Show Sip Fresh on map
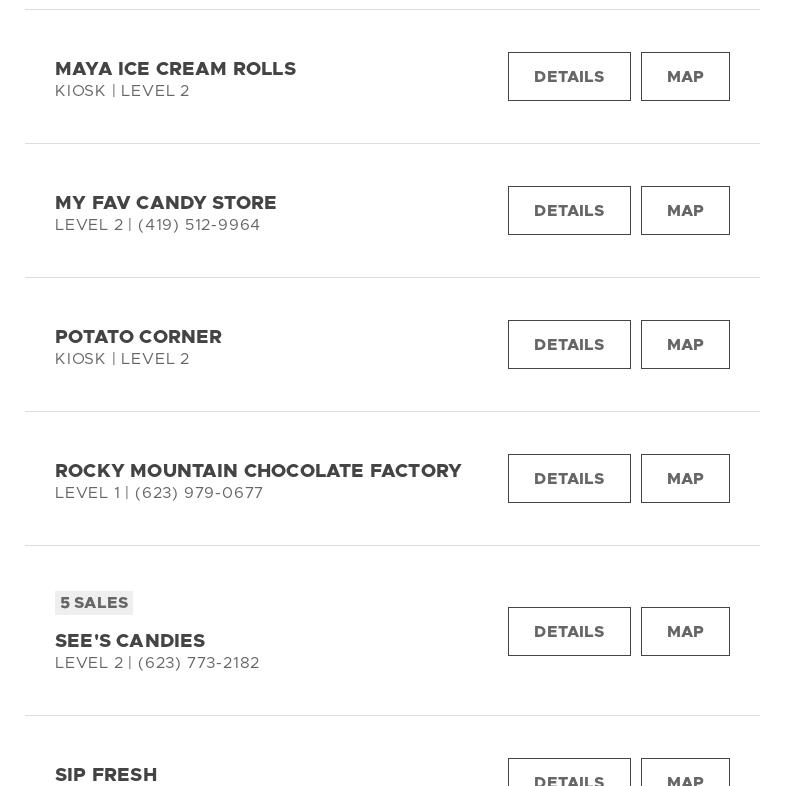This screenshot has height=786, width=785. (x=685, y=776)
